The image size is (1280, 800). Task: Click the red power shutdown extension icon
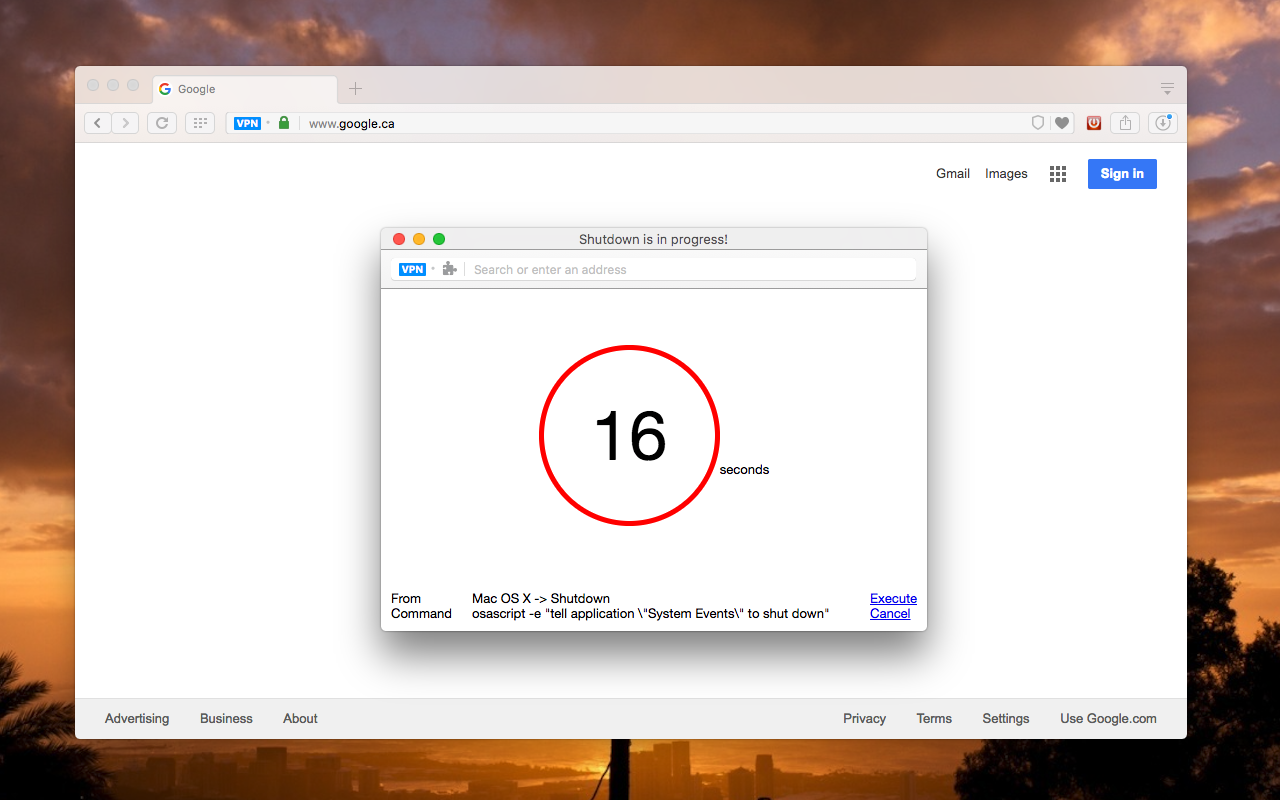1094,123
